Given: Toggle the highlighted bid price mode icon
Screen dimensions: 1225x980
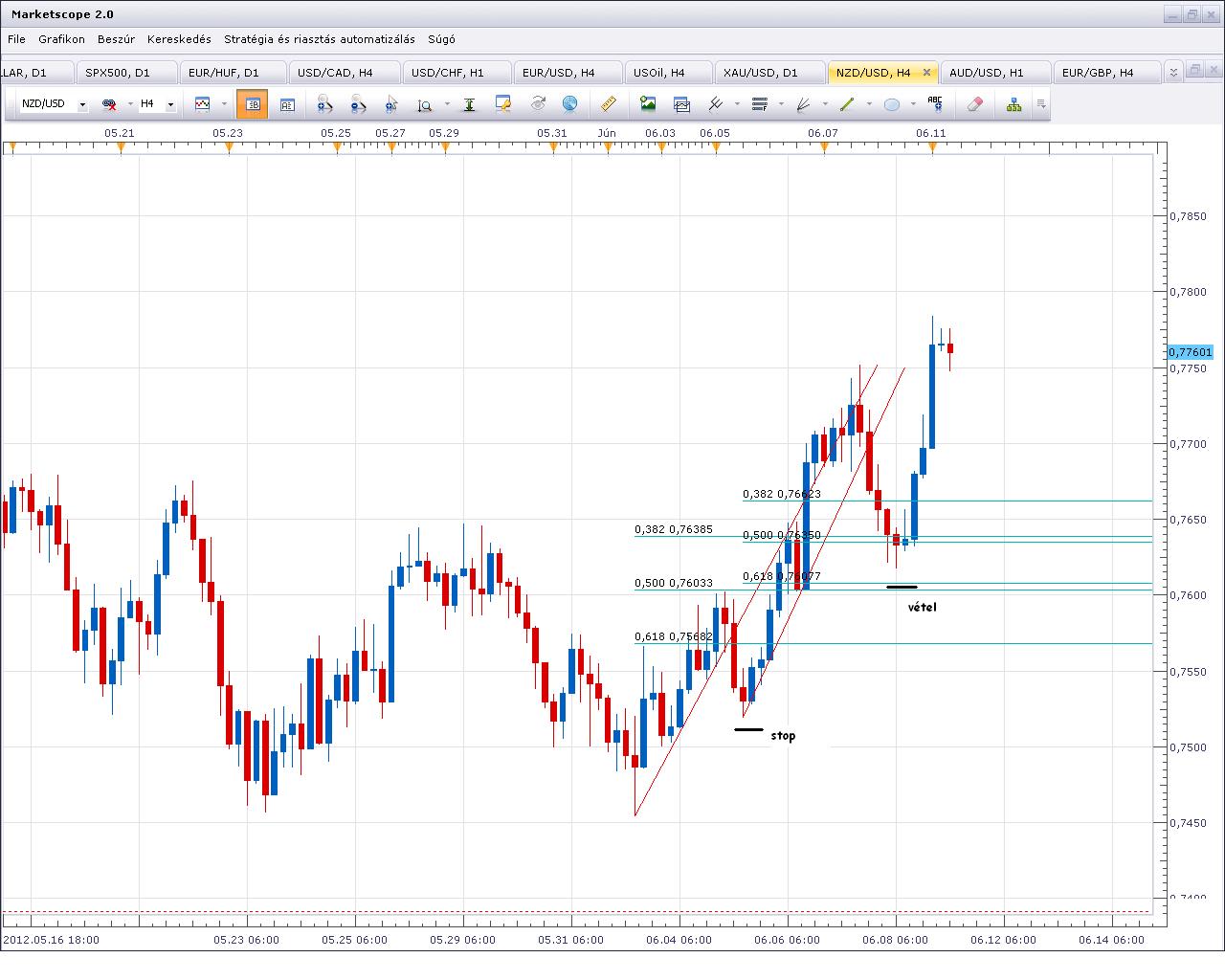Looking at the screenshot, I should point(253,104).
